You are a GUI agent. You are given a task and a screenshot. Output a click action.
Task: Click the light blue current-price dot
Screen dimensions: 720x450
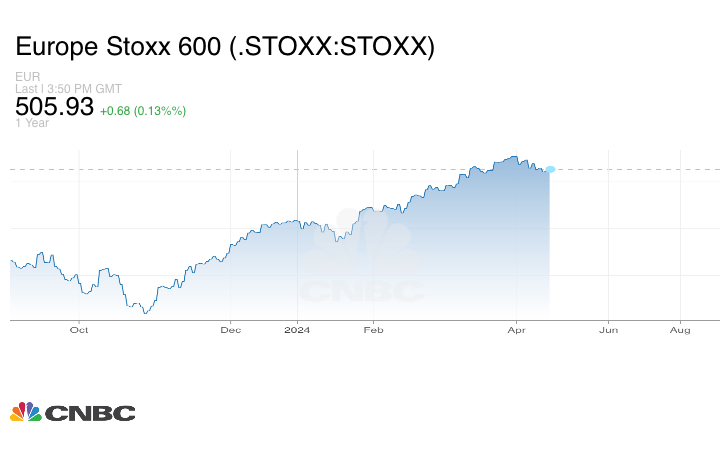pyautogui.click(x=550, y=169)
